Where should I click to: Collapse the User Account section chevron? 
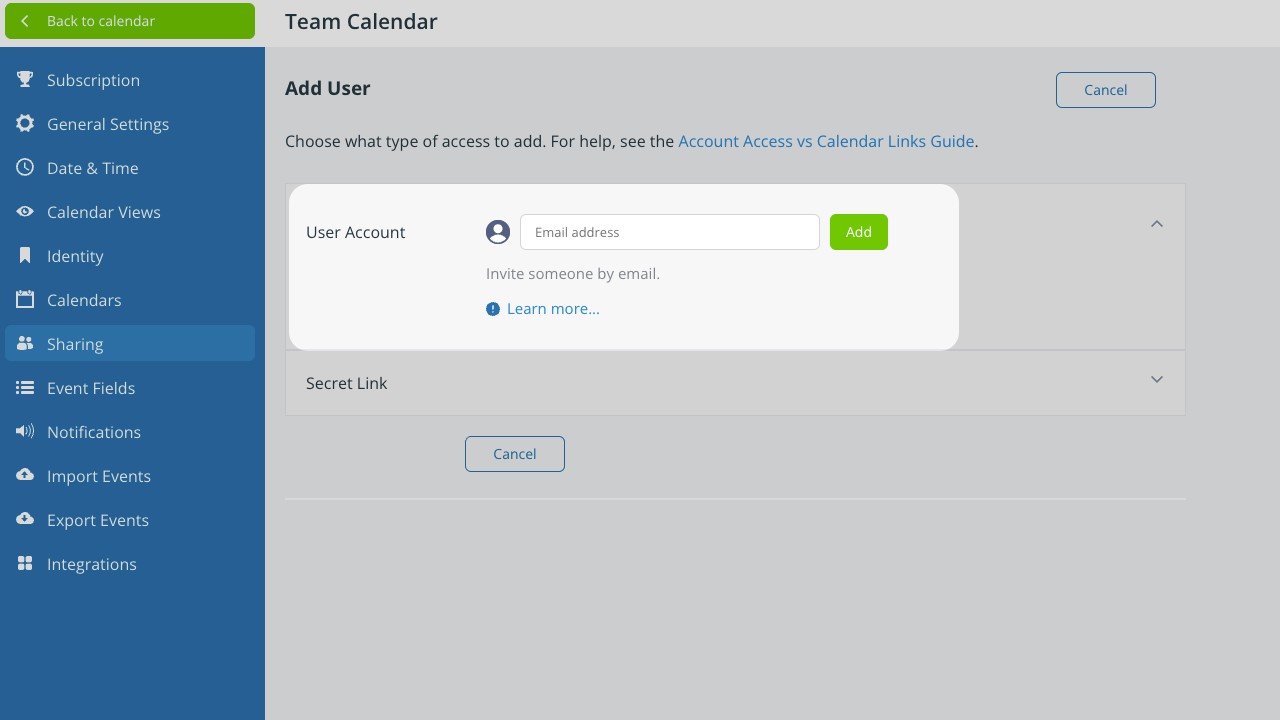1157,224
